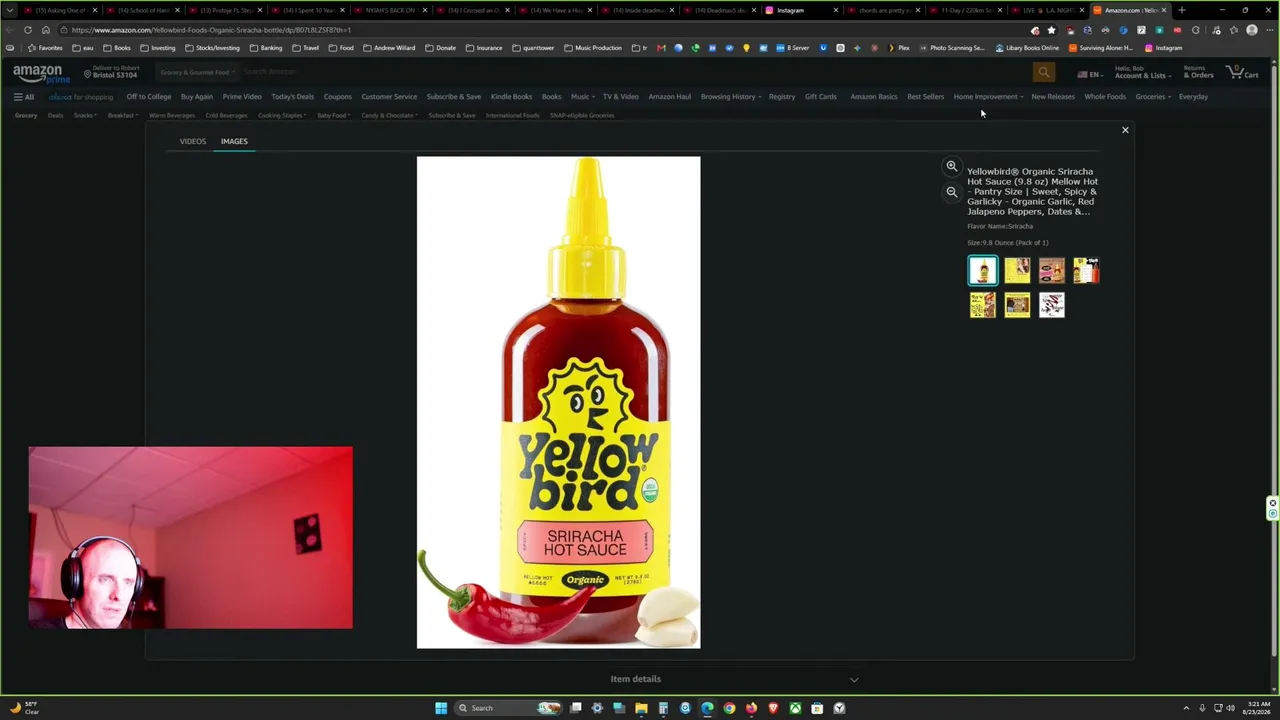
Task: Reload the page in the browser
Action: (28, 30)
